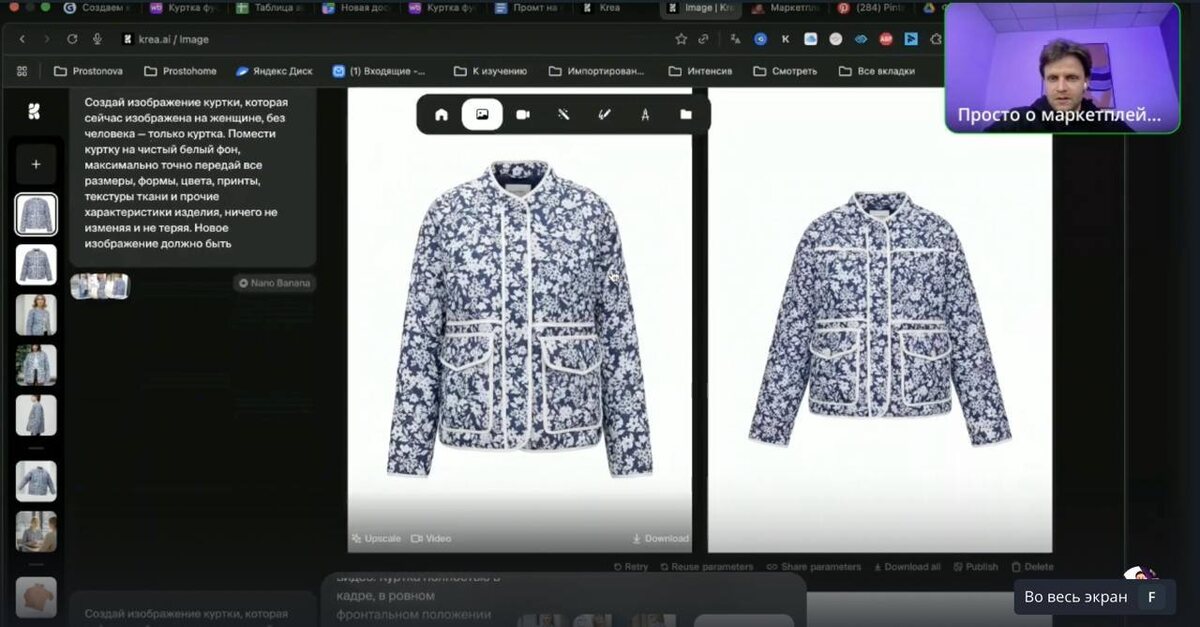Switch to the (284) Pinterest tab
1200x627 pixels.
[872, 8]
